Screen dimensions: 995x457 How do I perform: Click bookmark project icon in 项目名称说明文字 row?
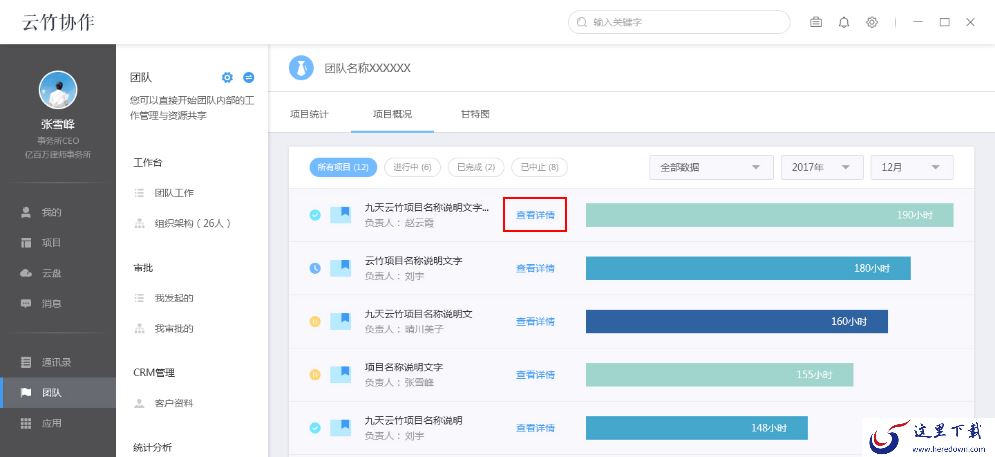tap(340, 374)
